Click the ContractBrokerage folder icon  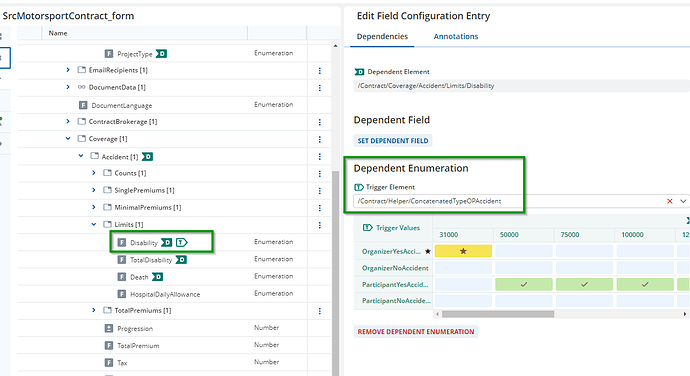pyautogui.click(x=81, y=121)
